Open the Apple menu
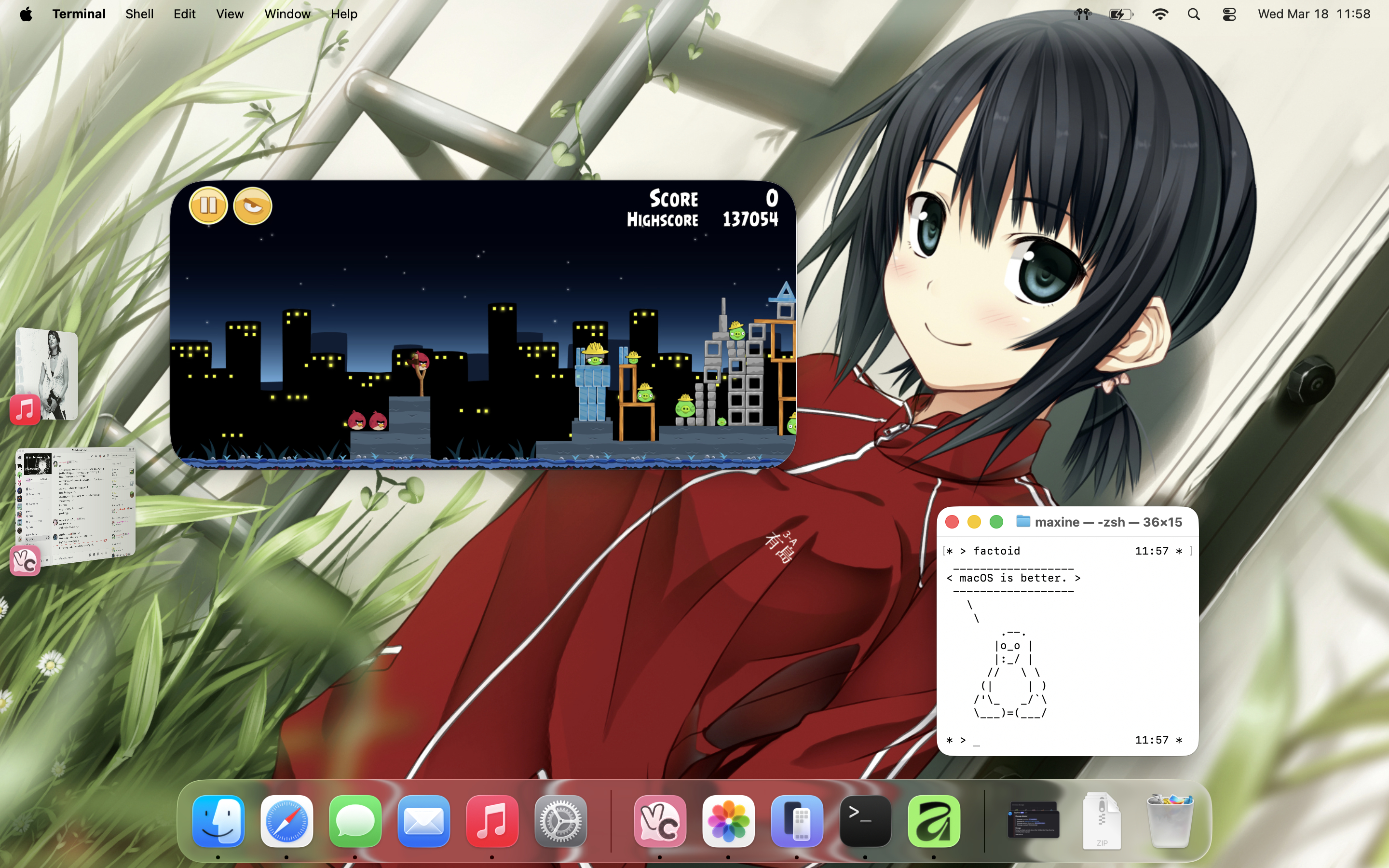 coord(26,14)
